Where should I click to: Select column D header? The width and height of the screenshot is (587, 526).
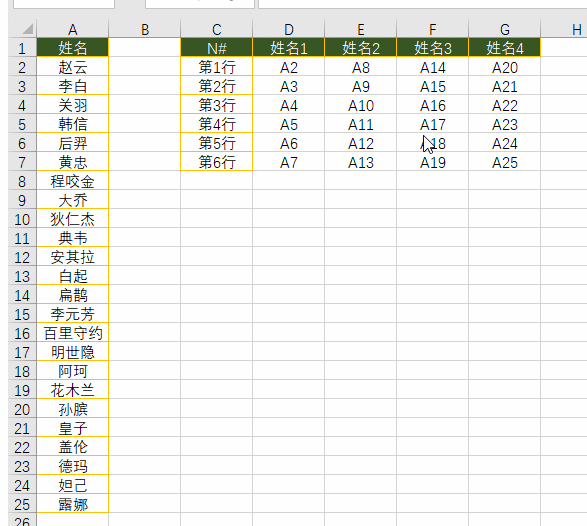(x=288, y=29)
